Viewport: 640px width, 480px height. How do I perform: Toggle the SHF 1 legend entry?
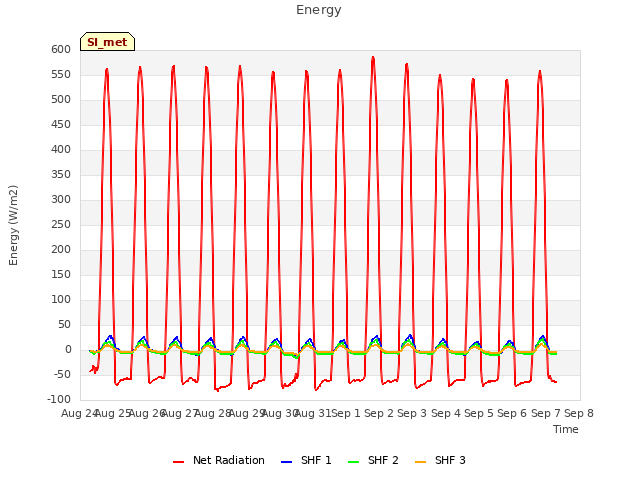tap(306, 460)
